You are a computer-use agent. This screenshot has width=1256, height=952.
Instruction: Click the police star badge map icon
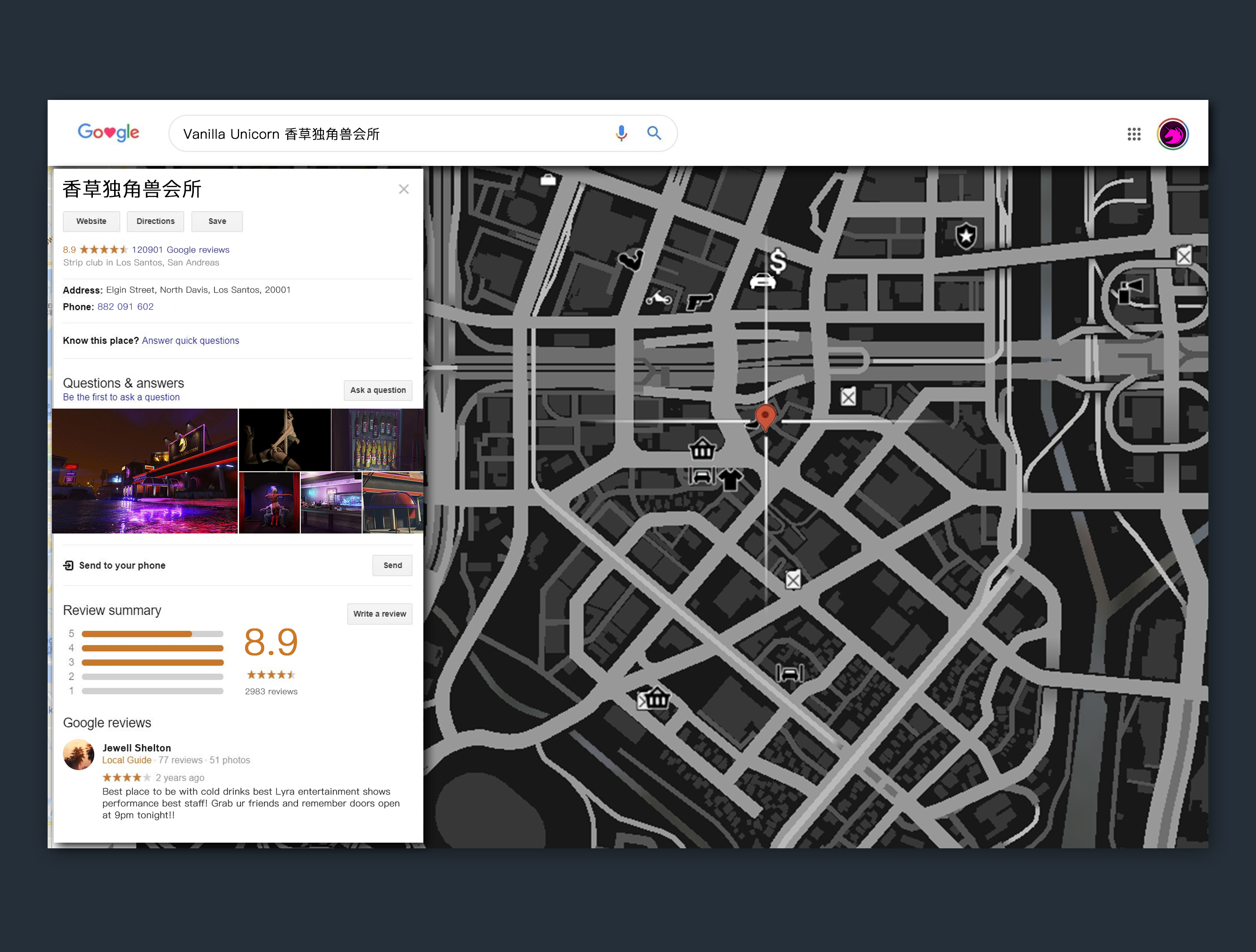coord(966,236)
